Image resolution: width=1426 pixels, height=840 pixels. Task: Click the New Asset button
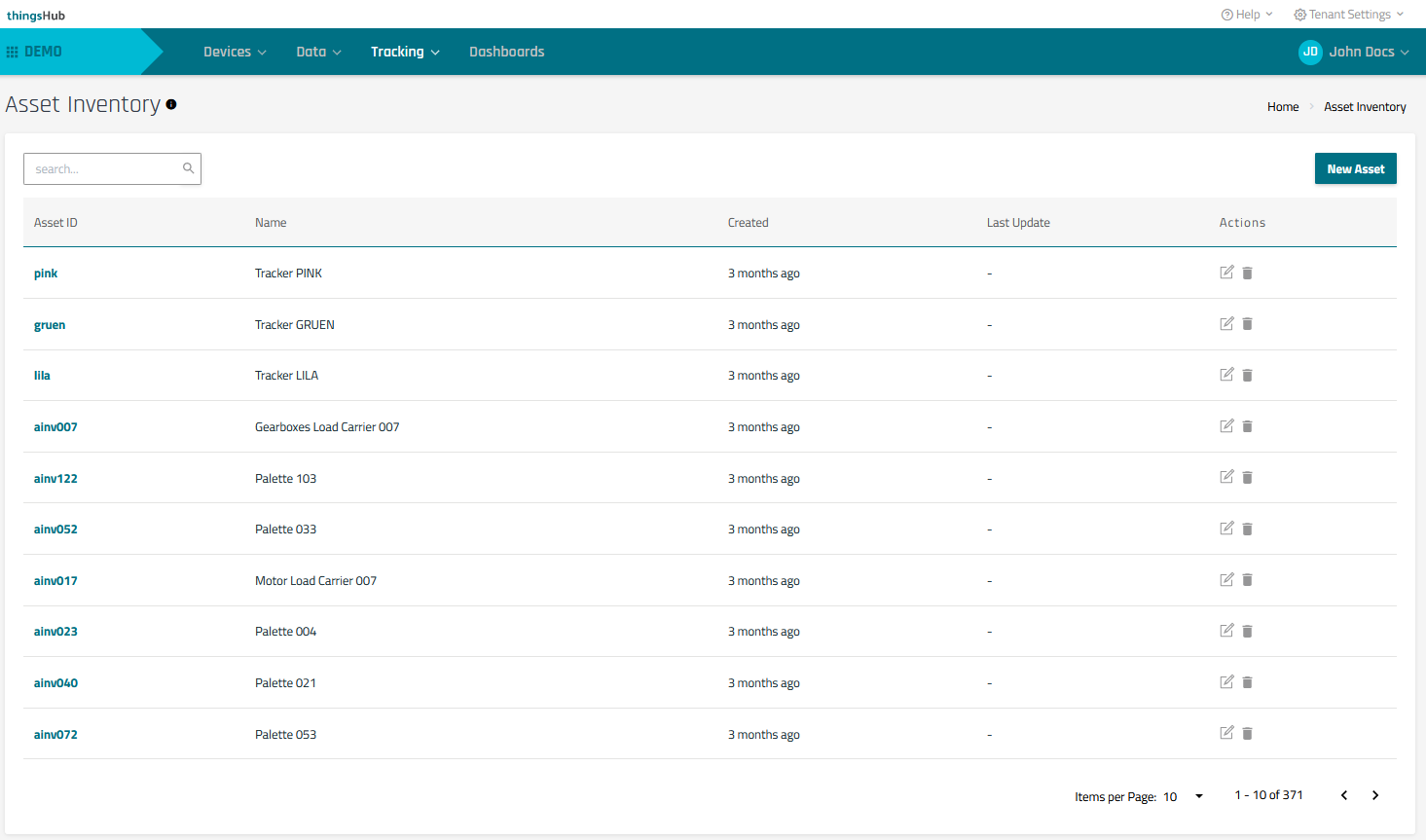1355,168
